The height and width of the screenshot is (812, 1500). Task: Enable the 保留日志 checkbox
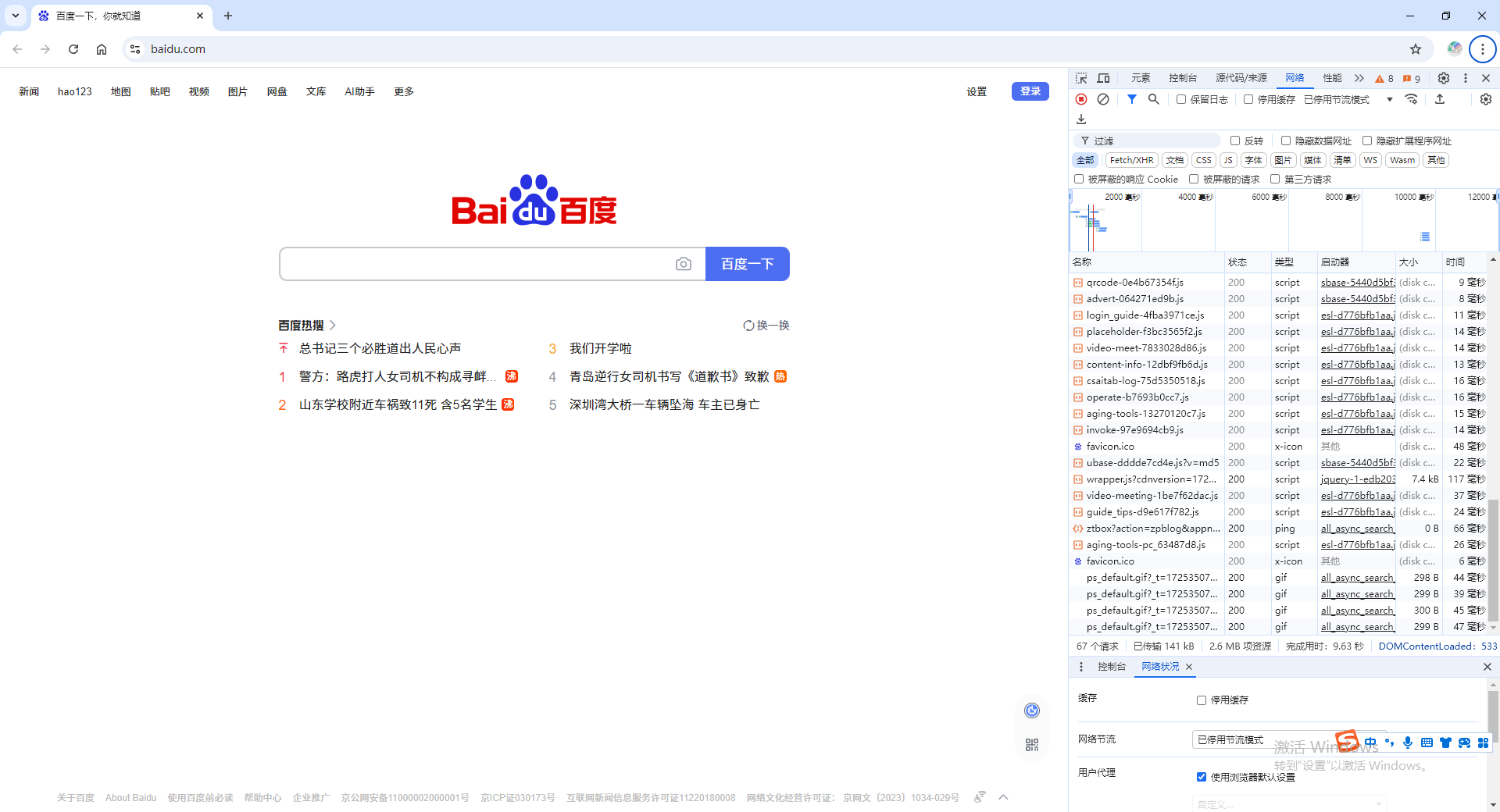coord(1181,99)
